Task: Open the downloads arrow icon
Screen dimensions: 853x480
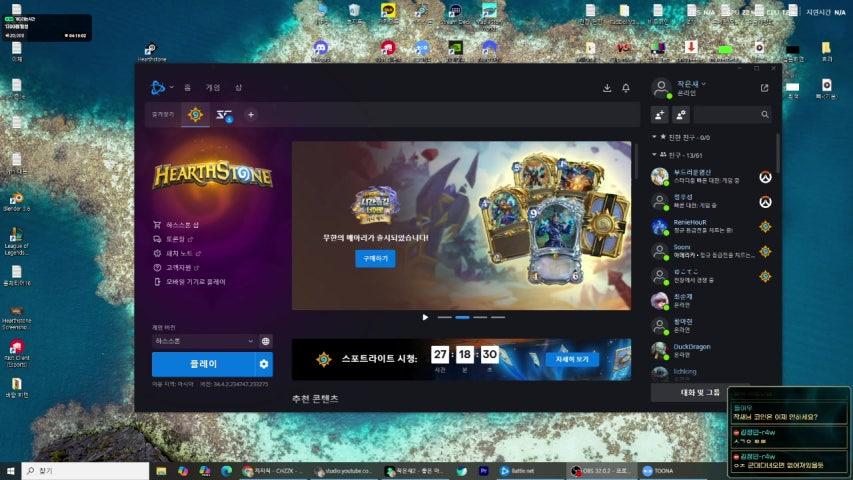Action: pos(606,88)
